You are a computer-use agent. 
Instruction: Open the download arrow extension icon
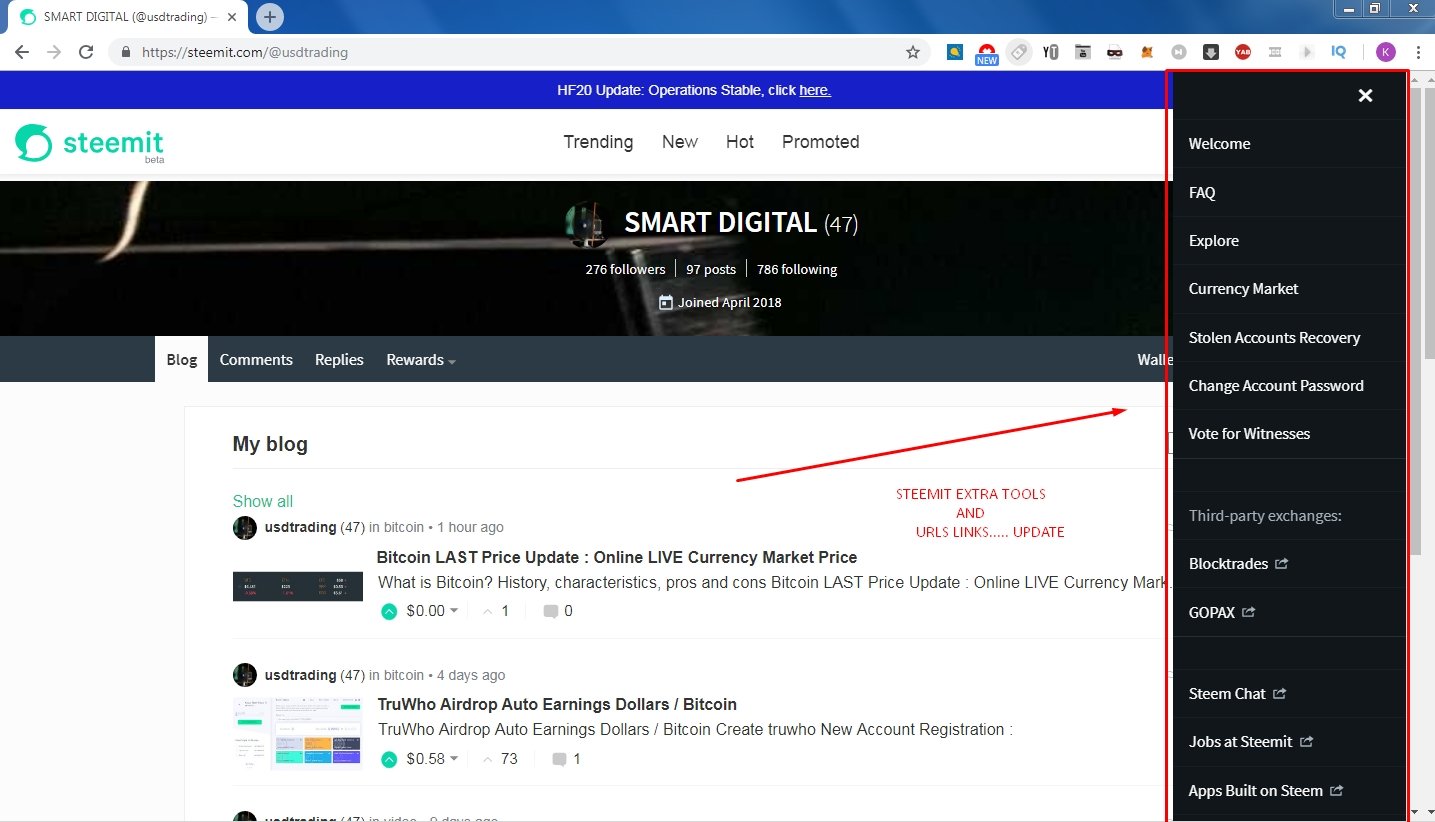tap(1211, 52)
